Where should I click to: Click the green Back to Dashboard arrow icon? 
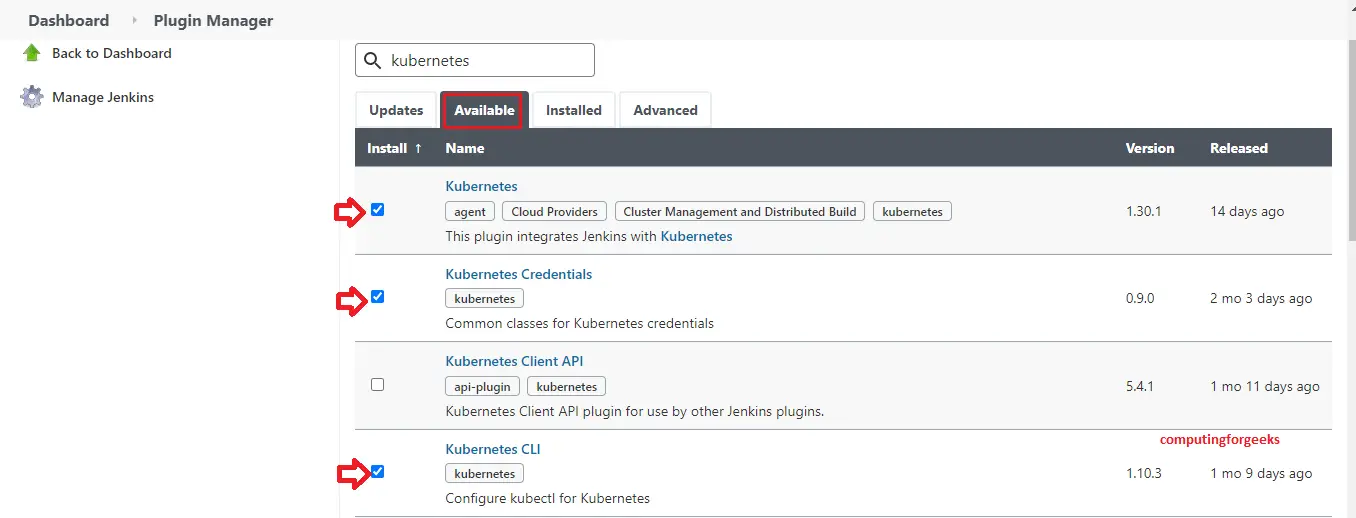tap(32, 53)
